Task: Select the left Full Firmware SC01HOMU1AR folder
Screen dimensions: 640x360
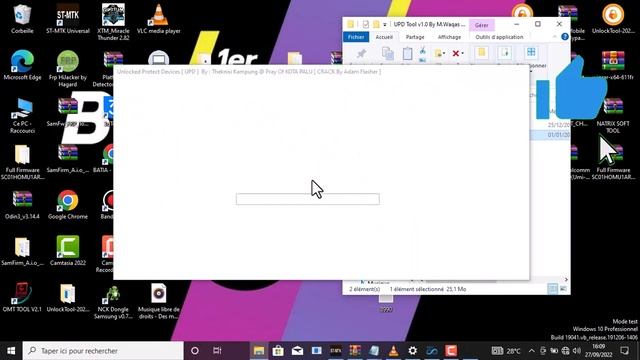Action: 22,162
